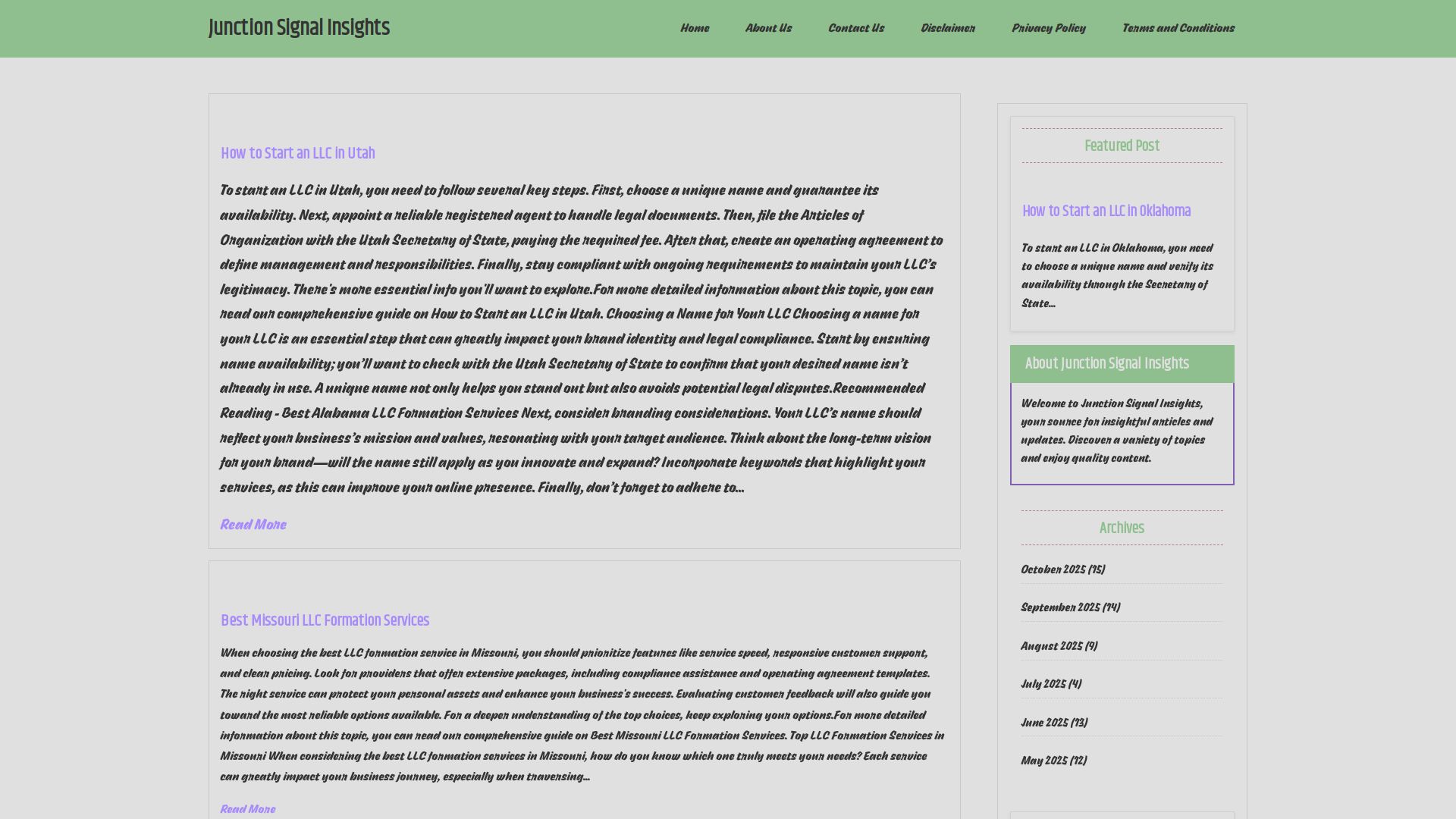Open the Home menu item

click(x=694, y=28)
